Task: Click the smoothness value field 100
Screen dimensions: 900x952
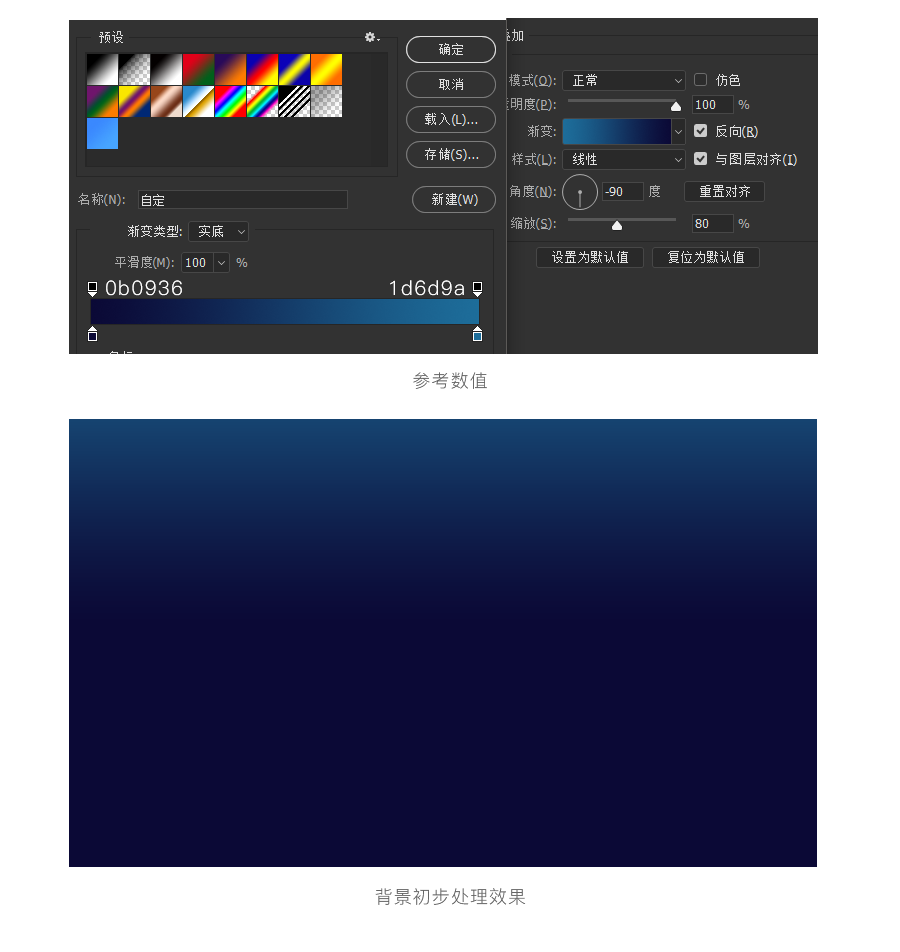Action: tap(197, 263)
